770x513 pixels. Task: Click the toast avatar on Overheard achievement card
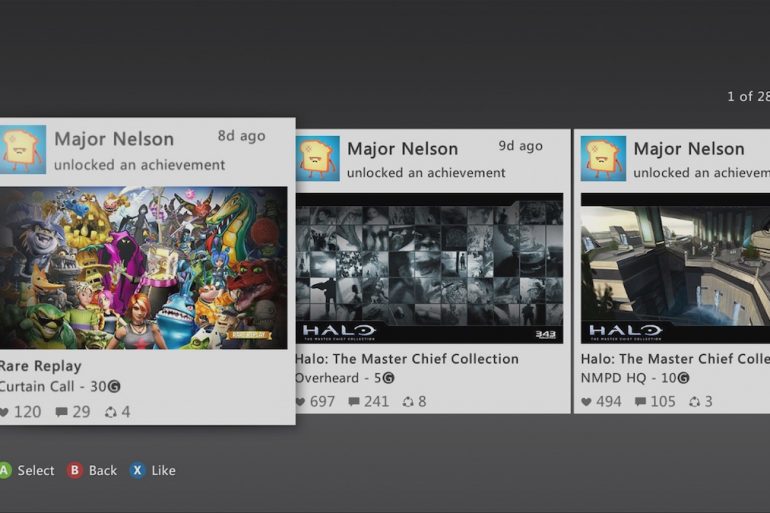[318, 159]
